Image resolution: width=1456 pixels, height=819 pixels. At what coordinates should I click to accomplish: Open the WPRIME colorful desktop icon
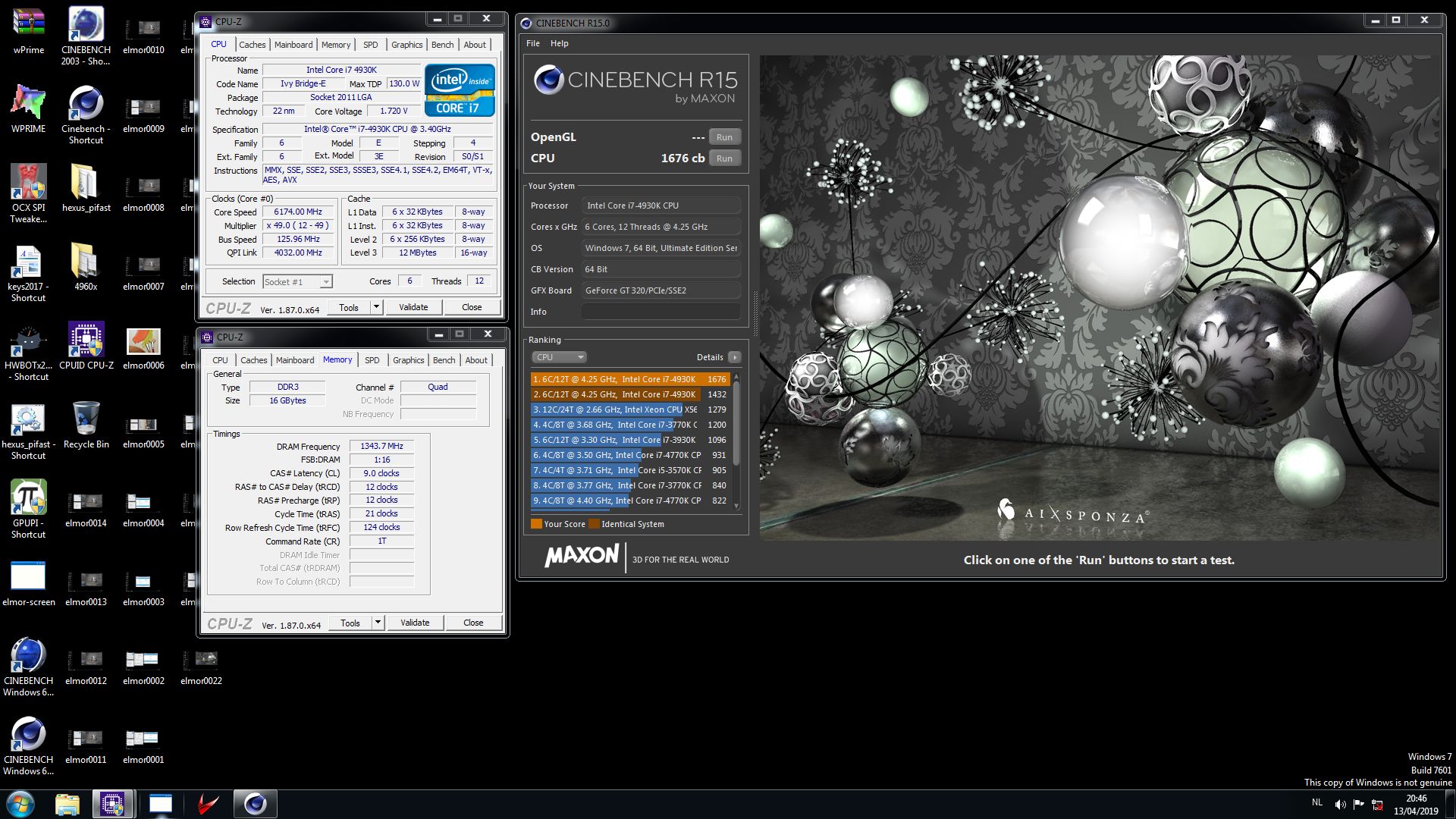[x=29, y=109]
